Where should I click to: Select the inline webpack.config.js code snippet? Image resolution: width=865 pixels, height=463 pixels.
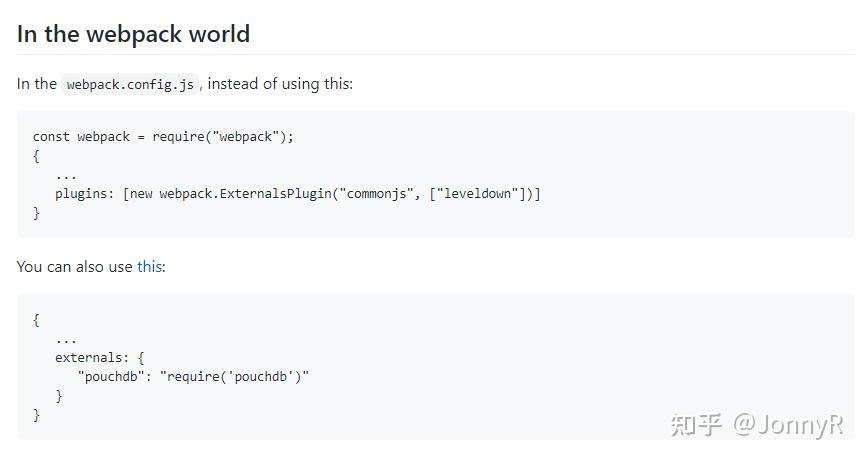click(130, 84)
